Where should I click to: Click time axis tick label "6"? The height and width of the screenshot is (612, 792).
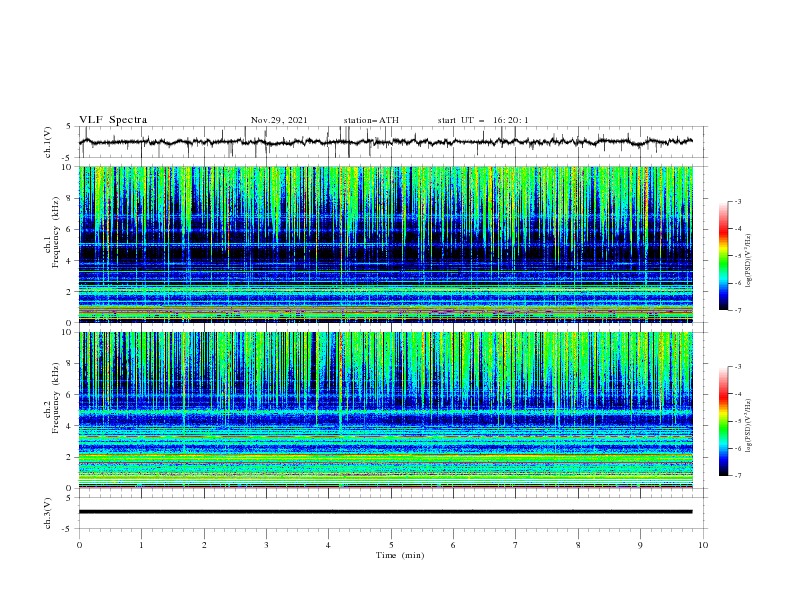tap(453, 545)
